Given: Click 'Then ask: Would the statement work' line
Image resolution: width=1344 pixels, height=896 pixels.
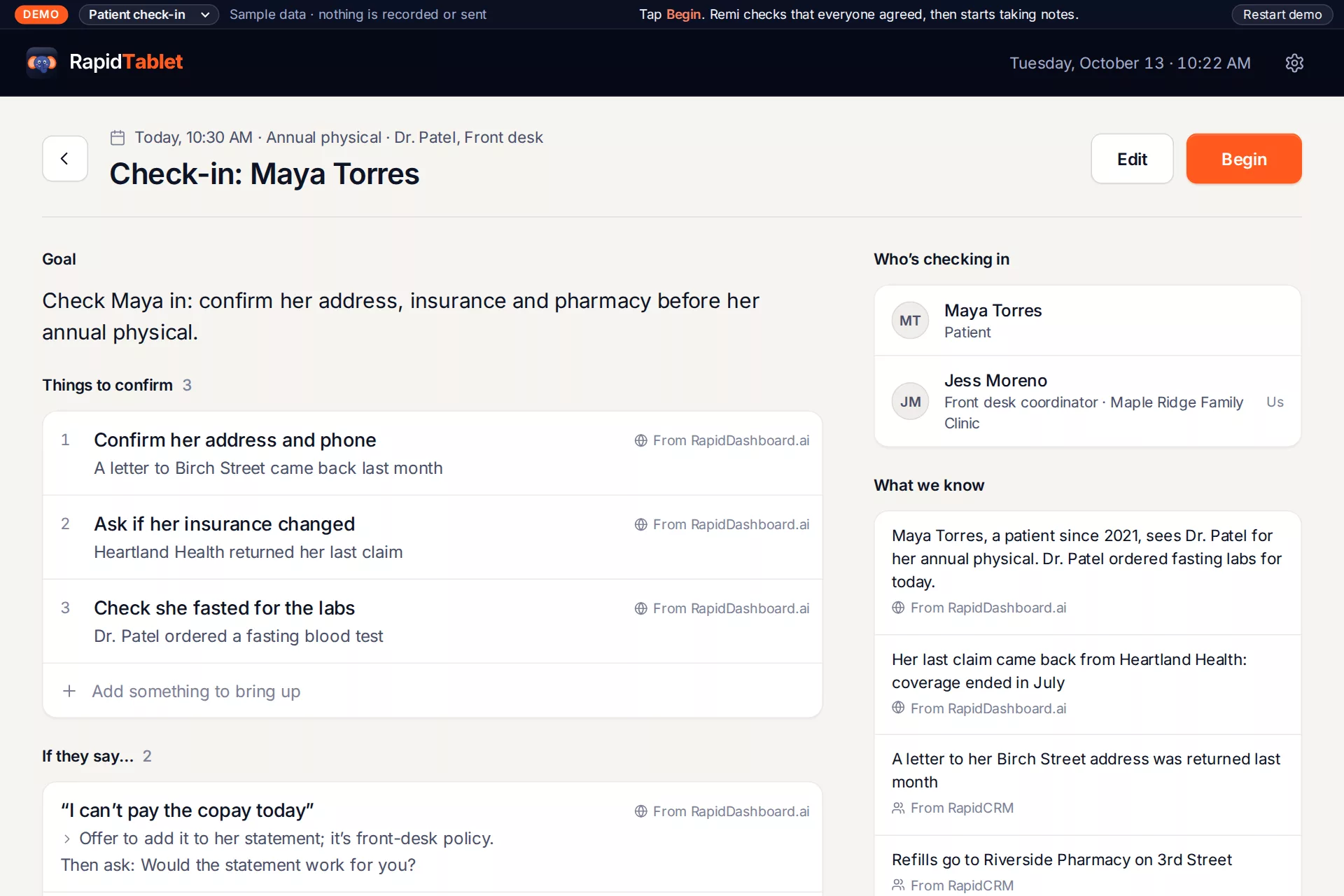Looking at the screenshot, I should click(x=238, y=865).
